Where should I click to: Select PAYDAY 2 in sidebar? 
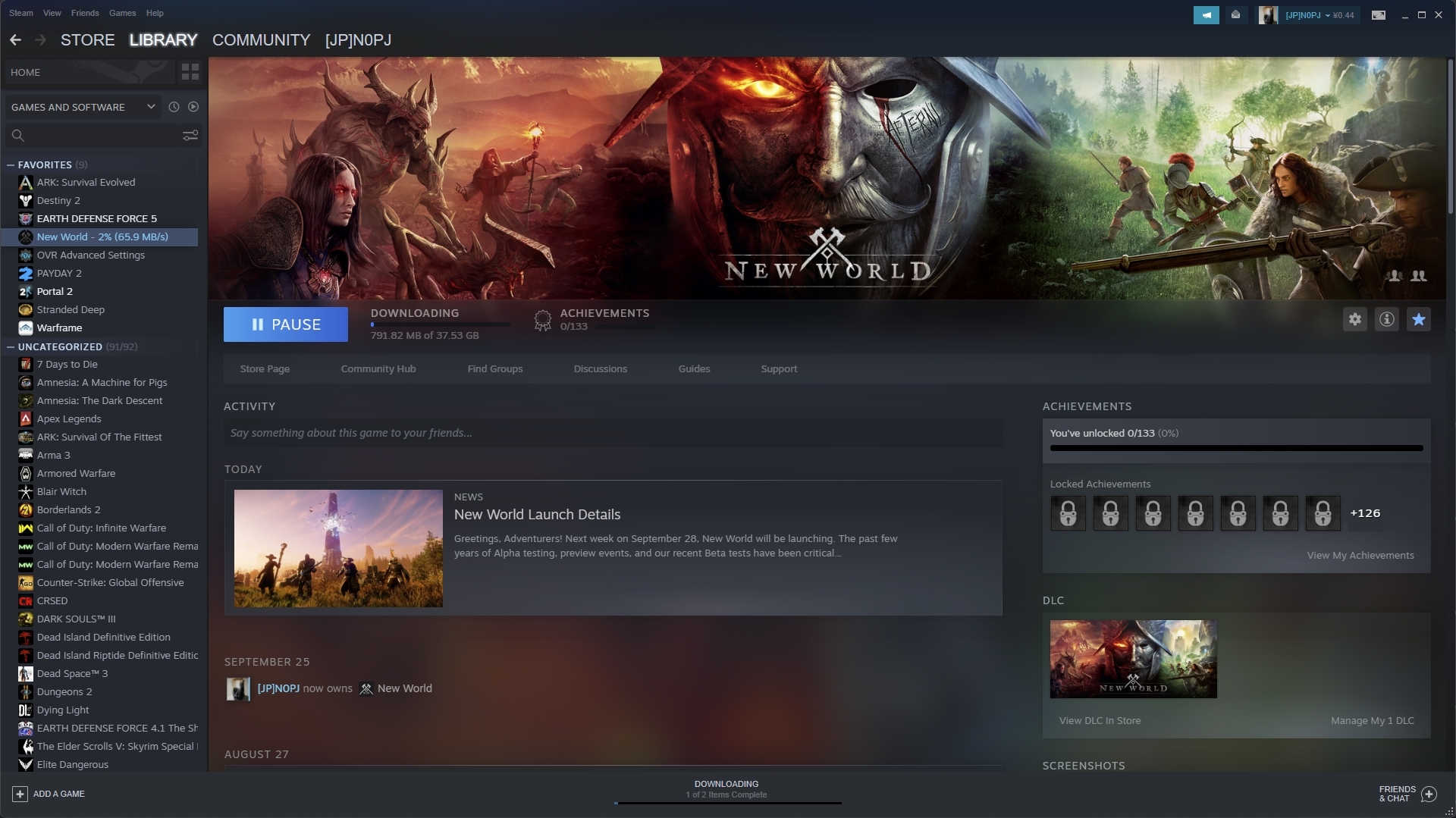coord(59,273)
